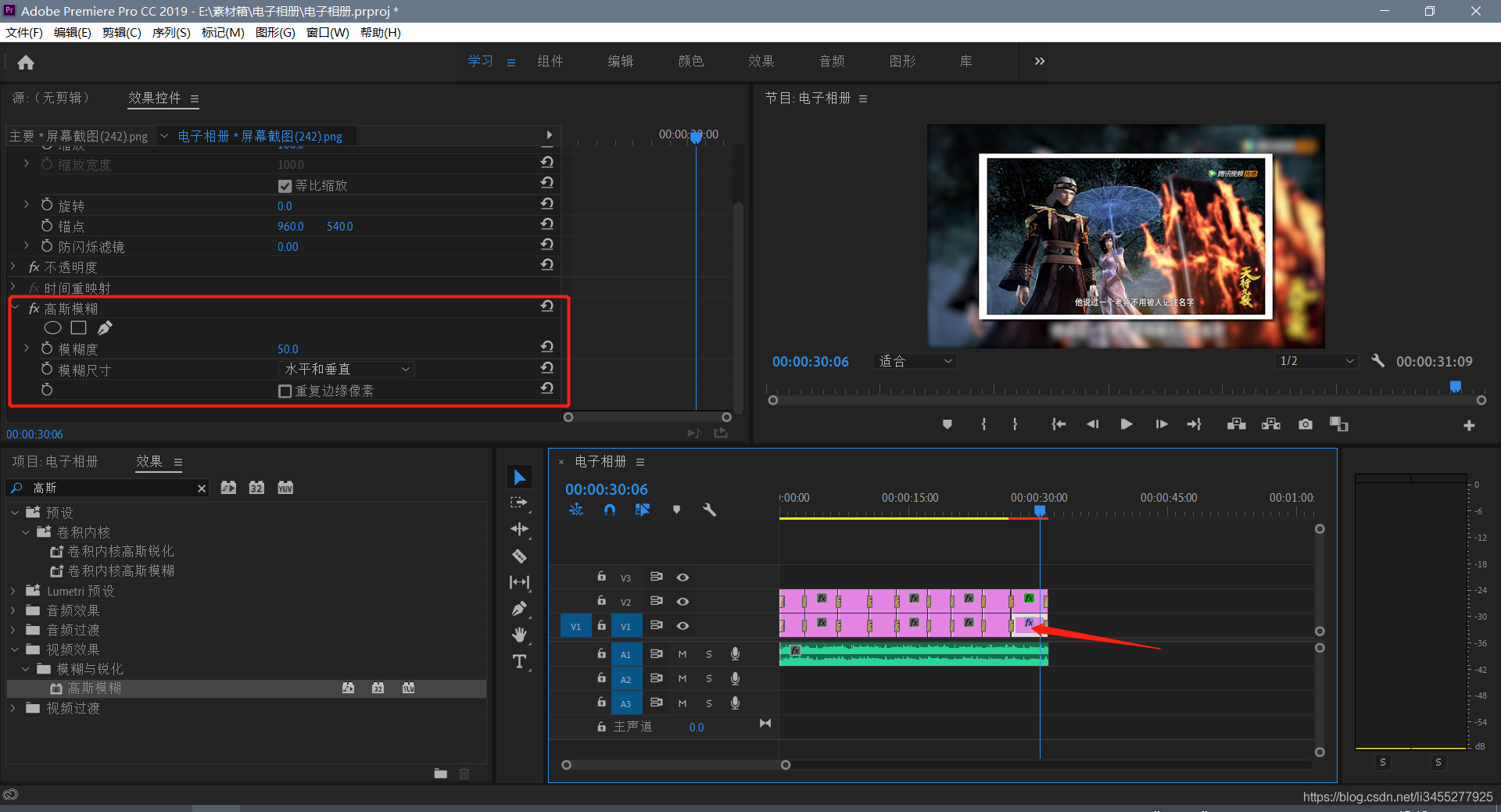Filter effects by 32-bit color
The height and width of the screenshot is (812, 1501).
(x=256, y=488)
